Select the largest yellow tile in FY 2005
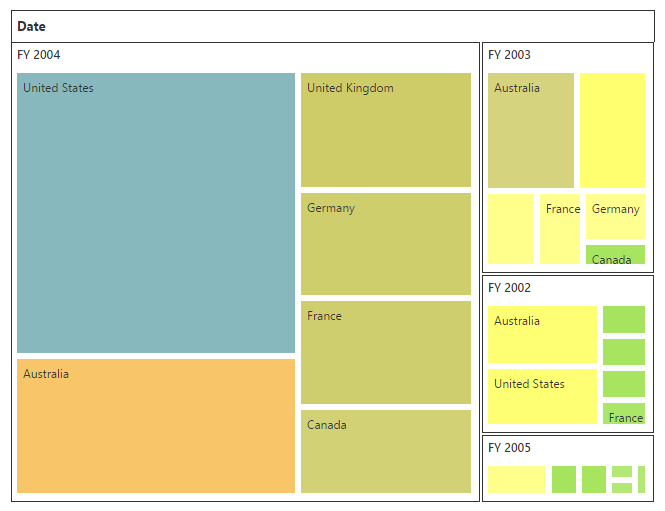This screenshot has height=511, width=665. pos(516,479)
